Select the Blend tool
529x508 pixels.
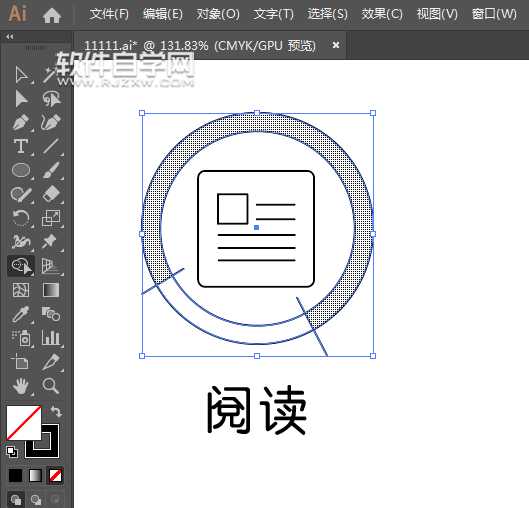click(x=51, y=314)
